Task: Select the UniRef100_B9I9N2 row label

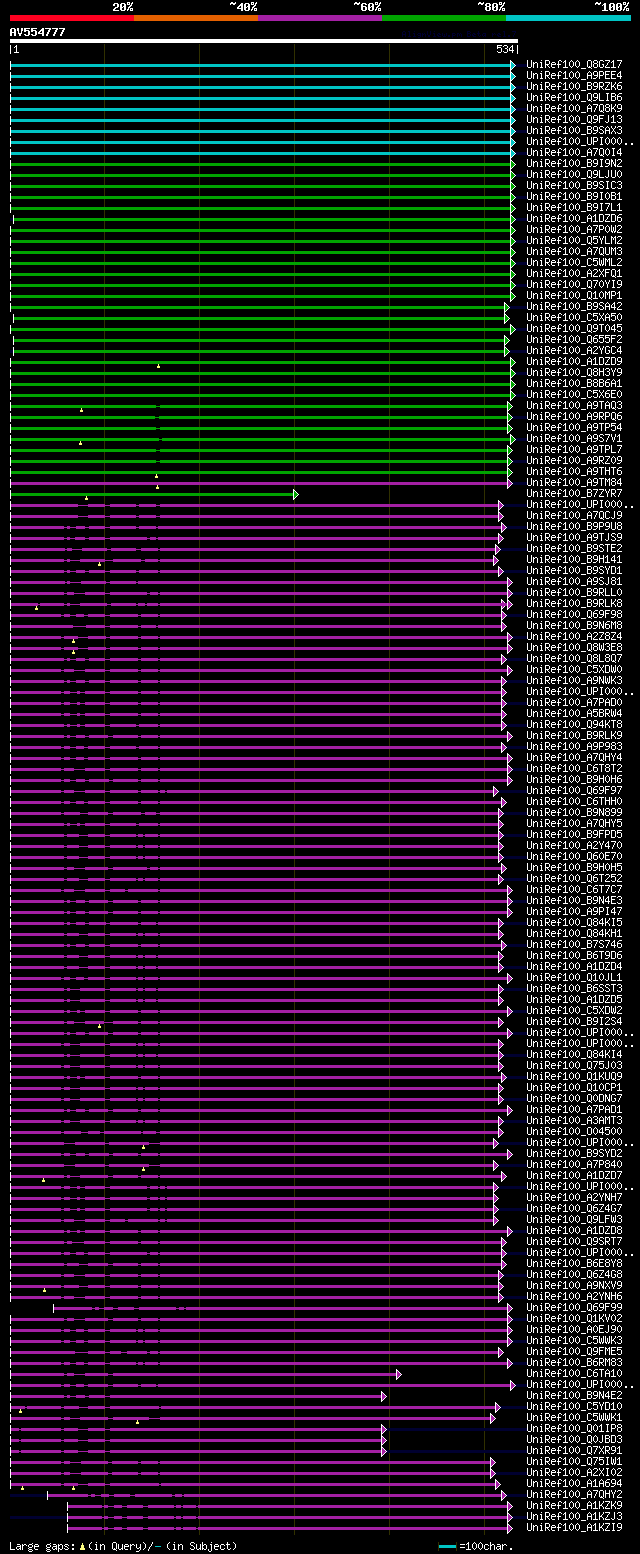Action: coord(574,163)
